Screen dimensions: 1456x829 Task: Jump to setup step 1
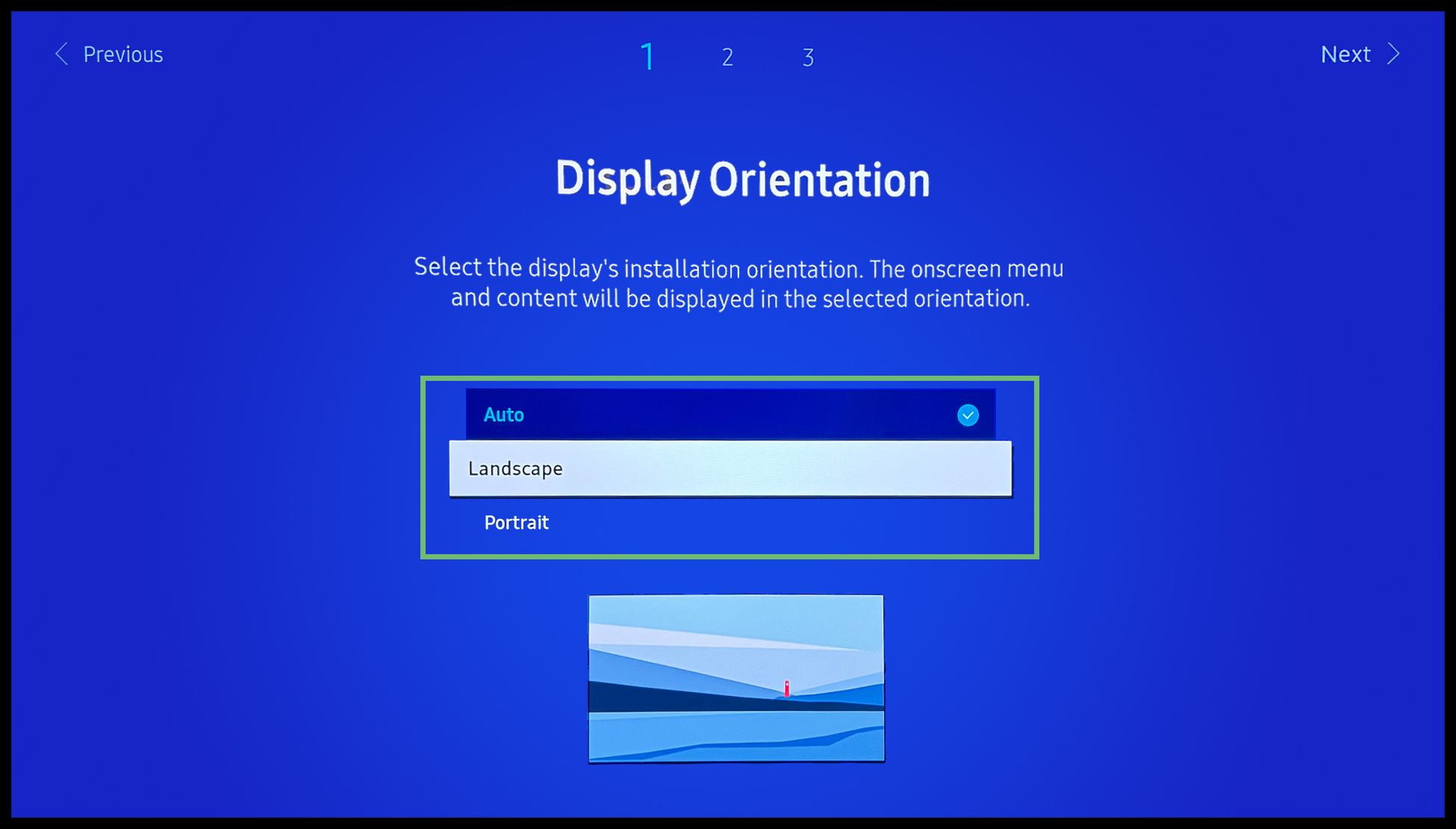coord(647,57)
